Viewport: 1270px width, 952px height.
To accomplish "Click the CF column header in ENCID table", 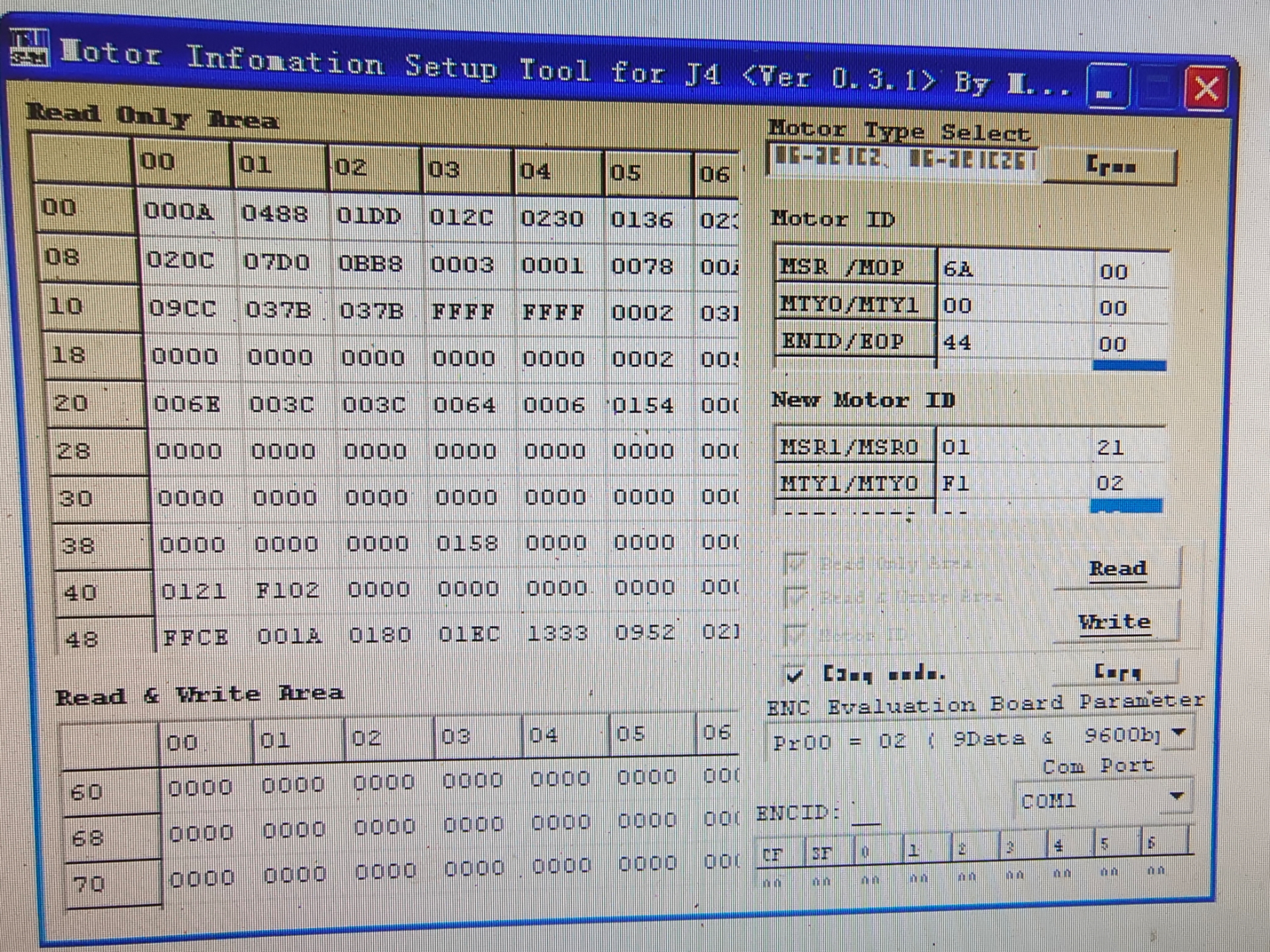I will [x=780, y=852].
